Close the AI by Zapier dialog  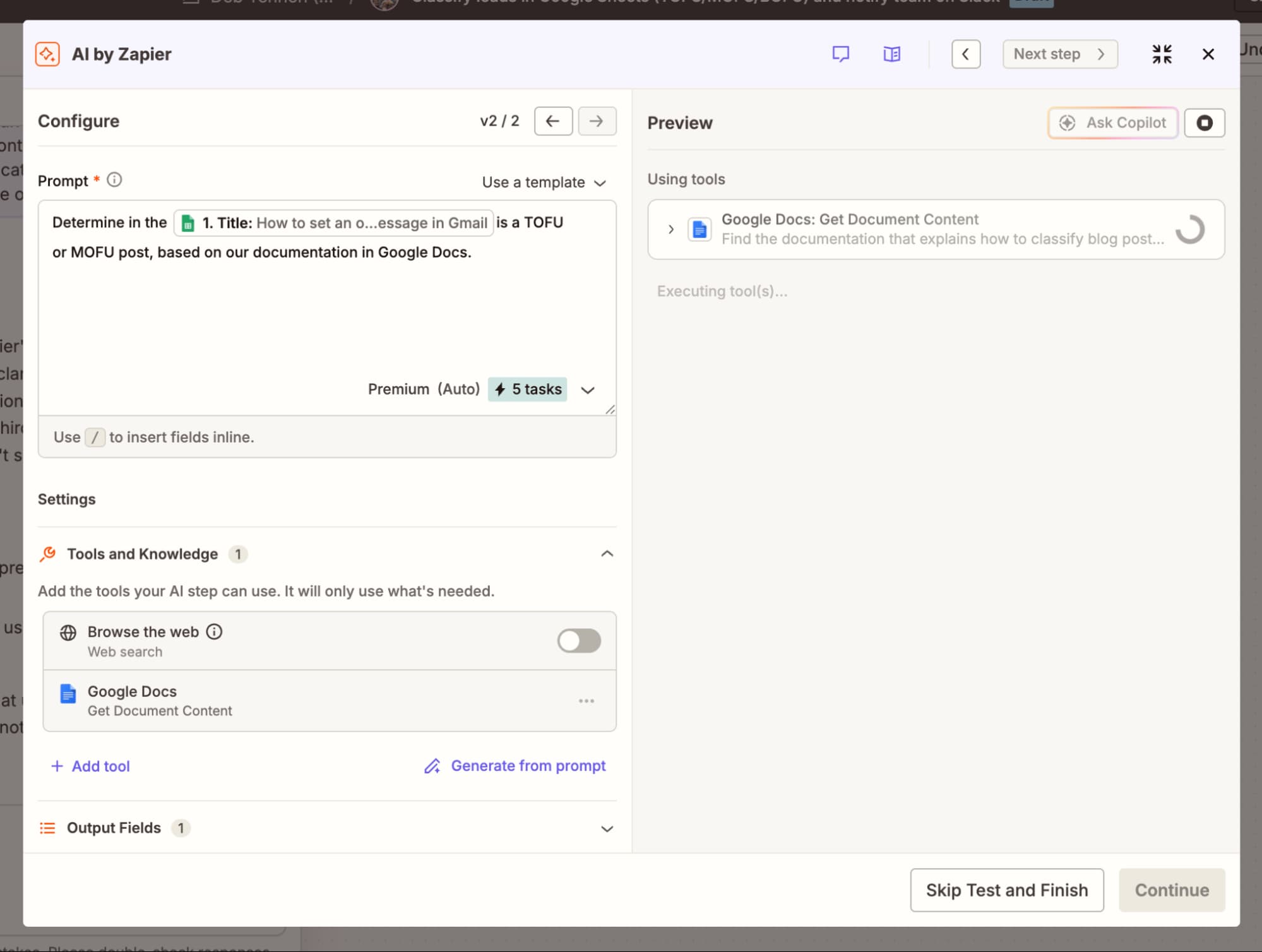(x=1208, y=54)
